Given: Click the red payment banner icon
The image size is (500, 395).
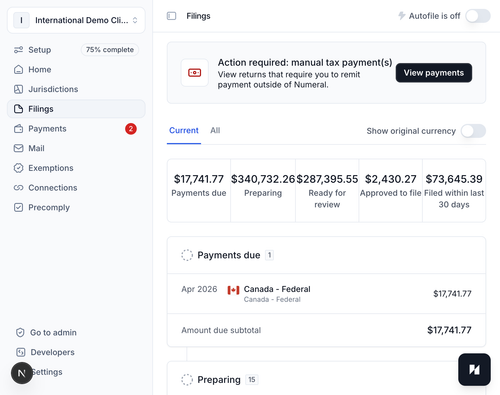Looking at the screenshot, I should pos(195,73).
